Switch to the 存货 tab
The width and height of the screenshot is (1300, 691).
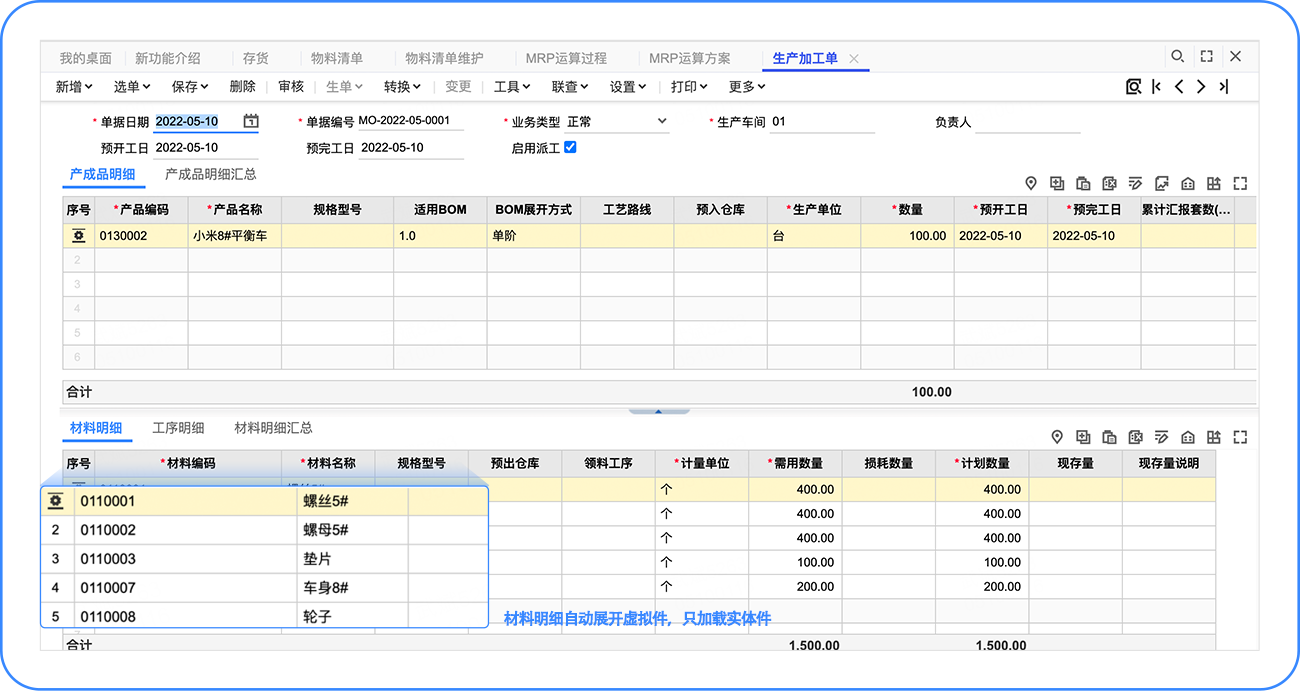(x=256, y=58)
